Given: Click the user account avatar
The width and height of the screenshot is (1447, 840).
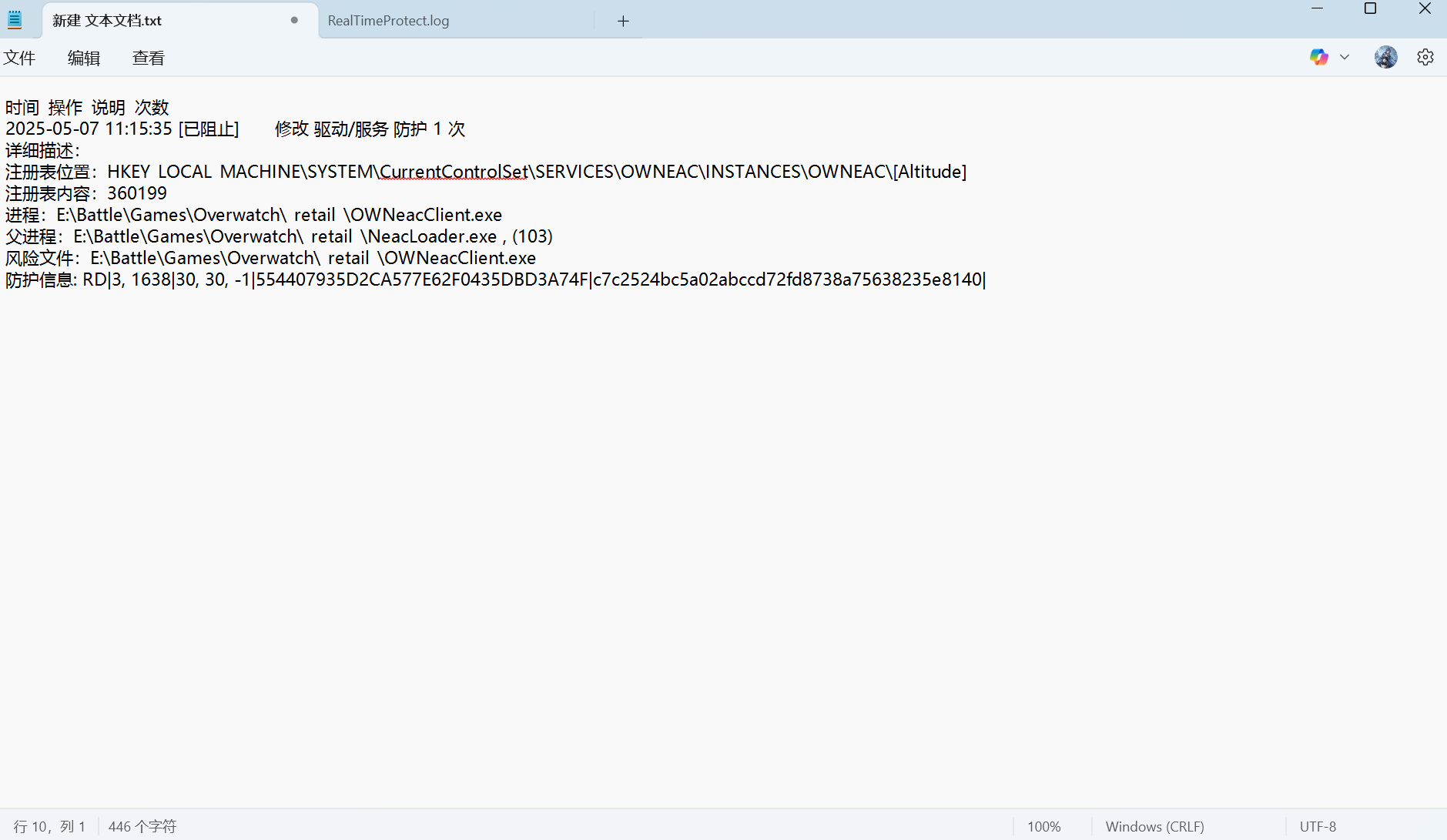Looking at the screenshot, I should coord(1385,57).
